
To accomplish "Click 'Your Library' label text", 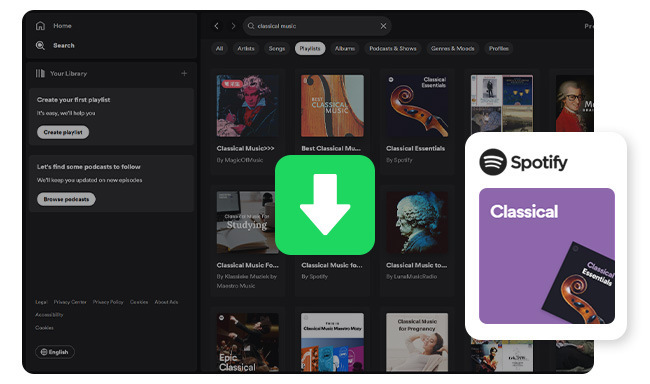I will pyautogui.click(x=68, y=73).
